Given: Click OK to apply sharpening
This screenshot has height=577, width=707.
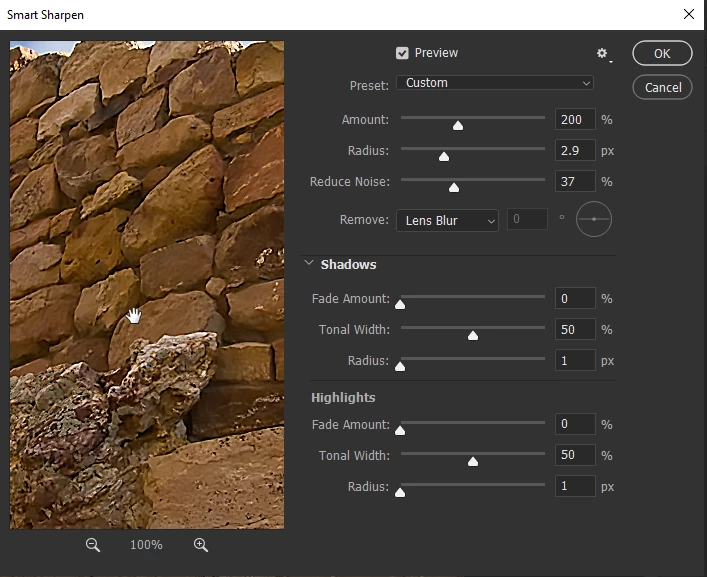Looking at the screenshot, I should [x=662, y=53].
